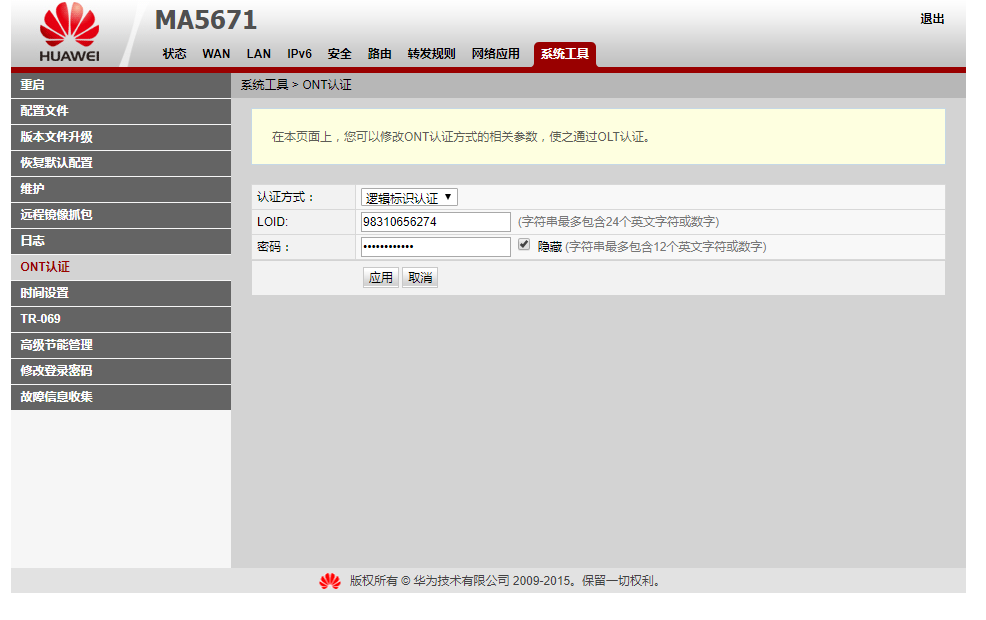
Task: Open the 状态 tab
Action: pos(174,54)
